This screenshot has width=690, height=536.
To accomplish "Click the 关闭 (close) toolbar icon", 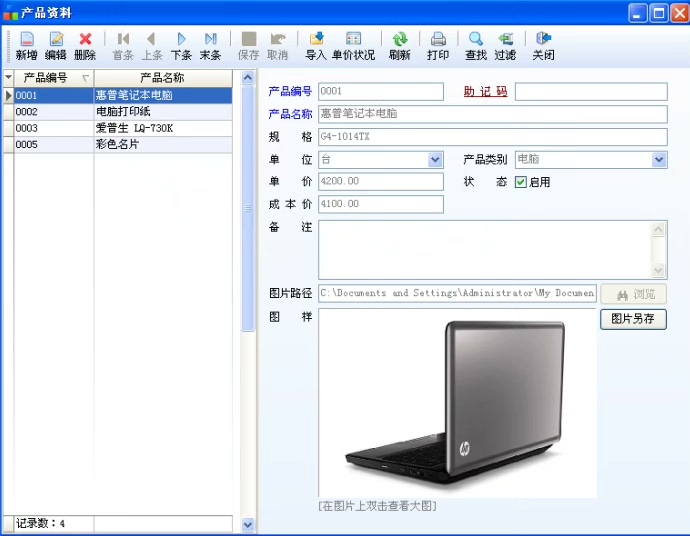I will click(x=543, y=45).
